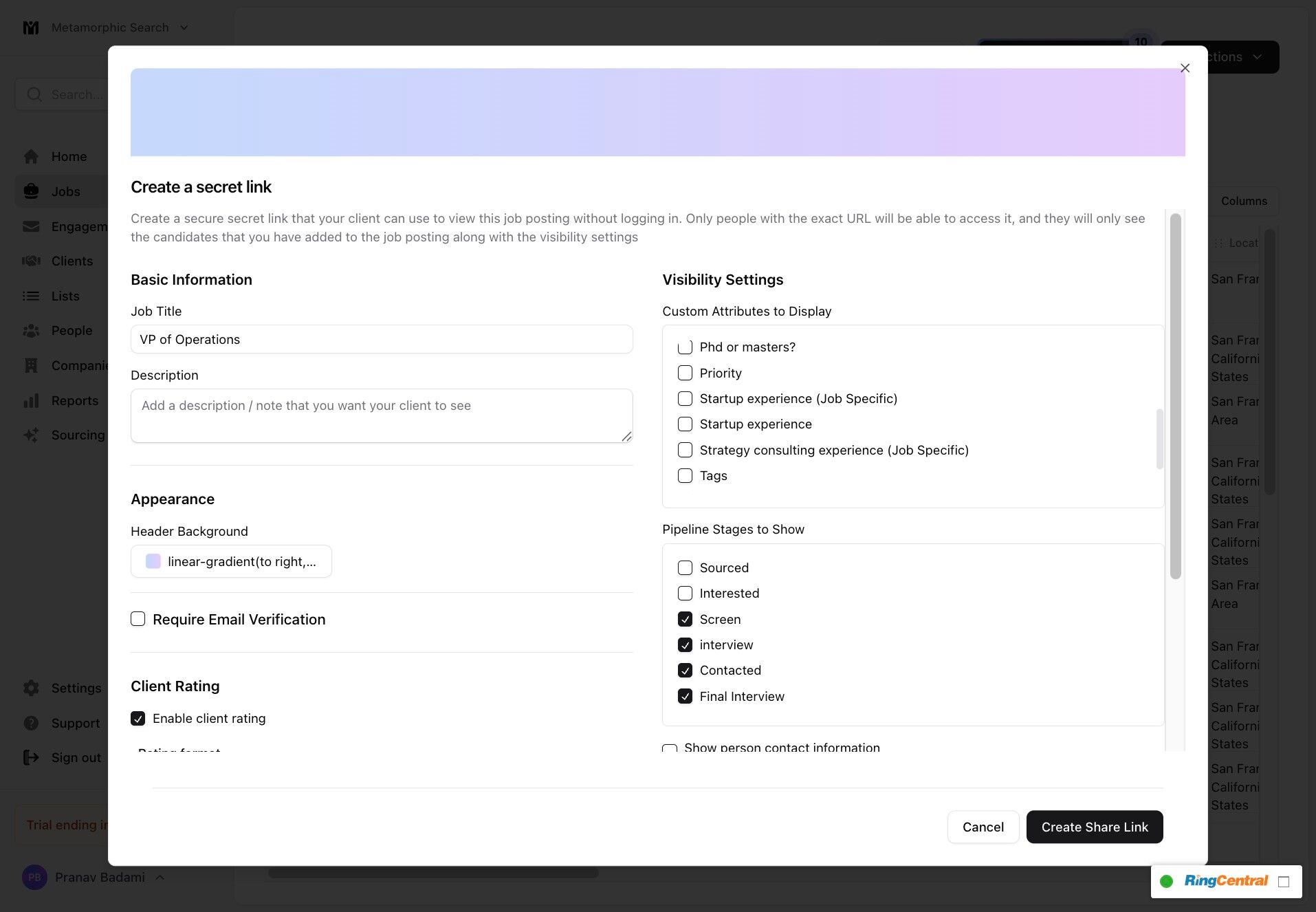Click the Cancel button

[x=983, y=827]
